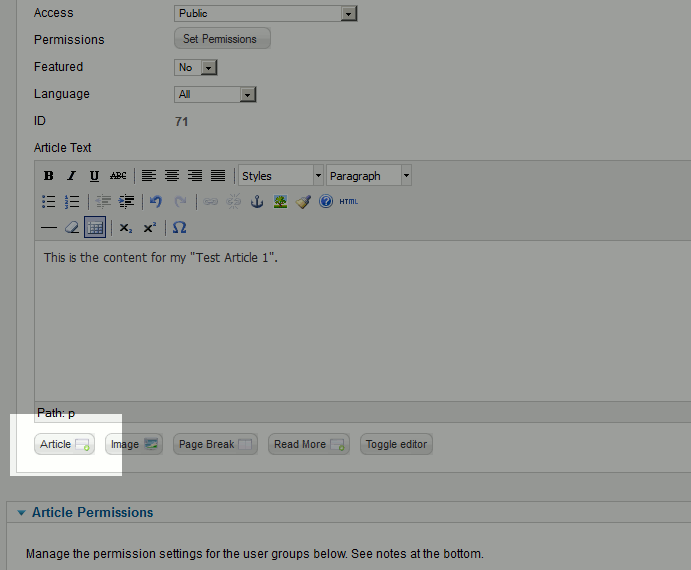The width and height of the screenshot is (691, 570).
Task: Remove formatting with eraser icon
Action: click(72, 227)
